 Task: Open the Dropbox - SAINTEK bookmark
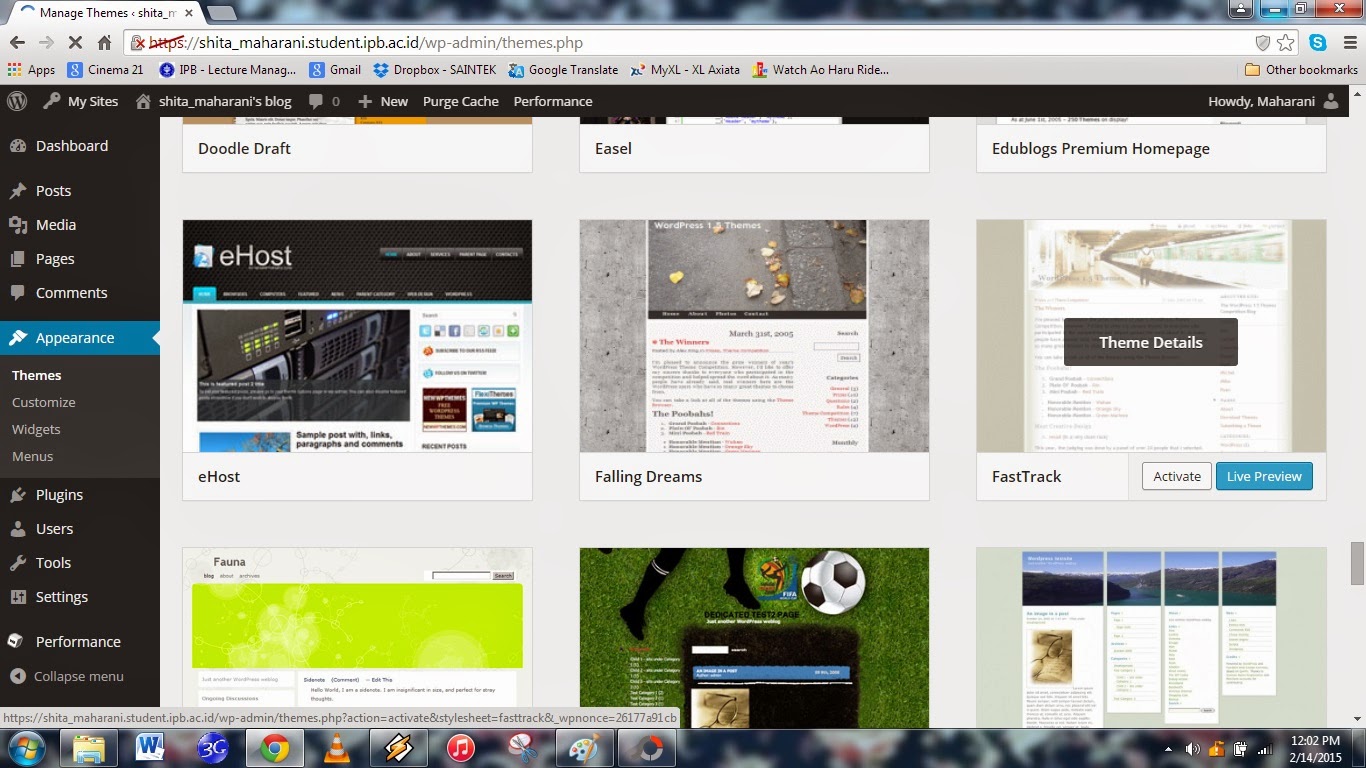[435, 70]
